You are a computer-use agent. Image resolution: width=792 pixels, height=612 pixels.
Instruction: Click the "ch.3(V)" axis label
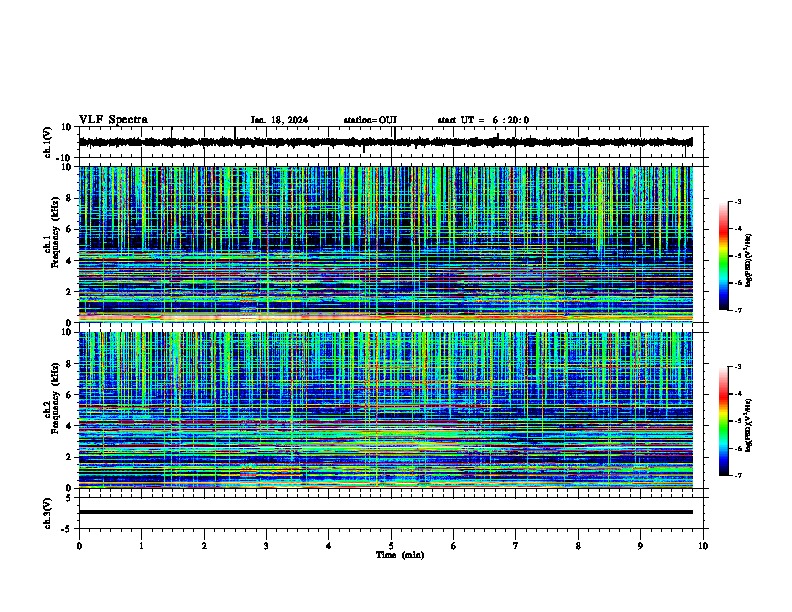pyautogui.click(x=48, y=513)
